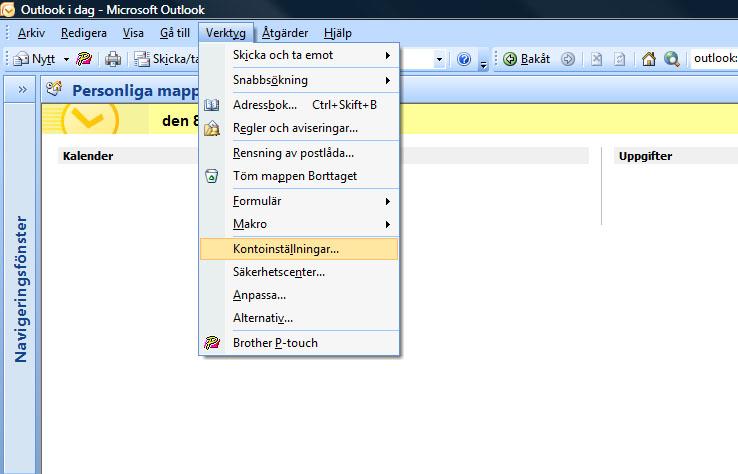Select Adressbok... menu entry

[299, 105]
